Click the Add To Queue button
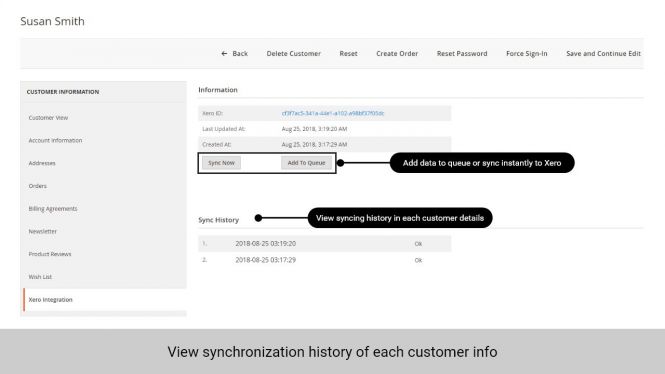The width and height of the screenshot is (665, 374). click(x=306, y=163)
